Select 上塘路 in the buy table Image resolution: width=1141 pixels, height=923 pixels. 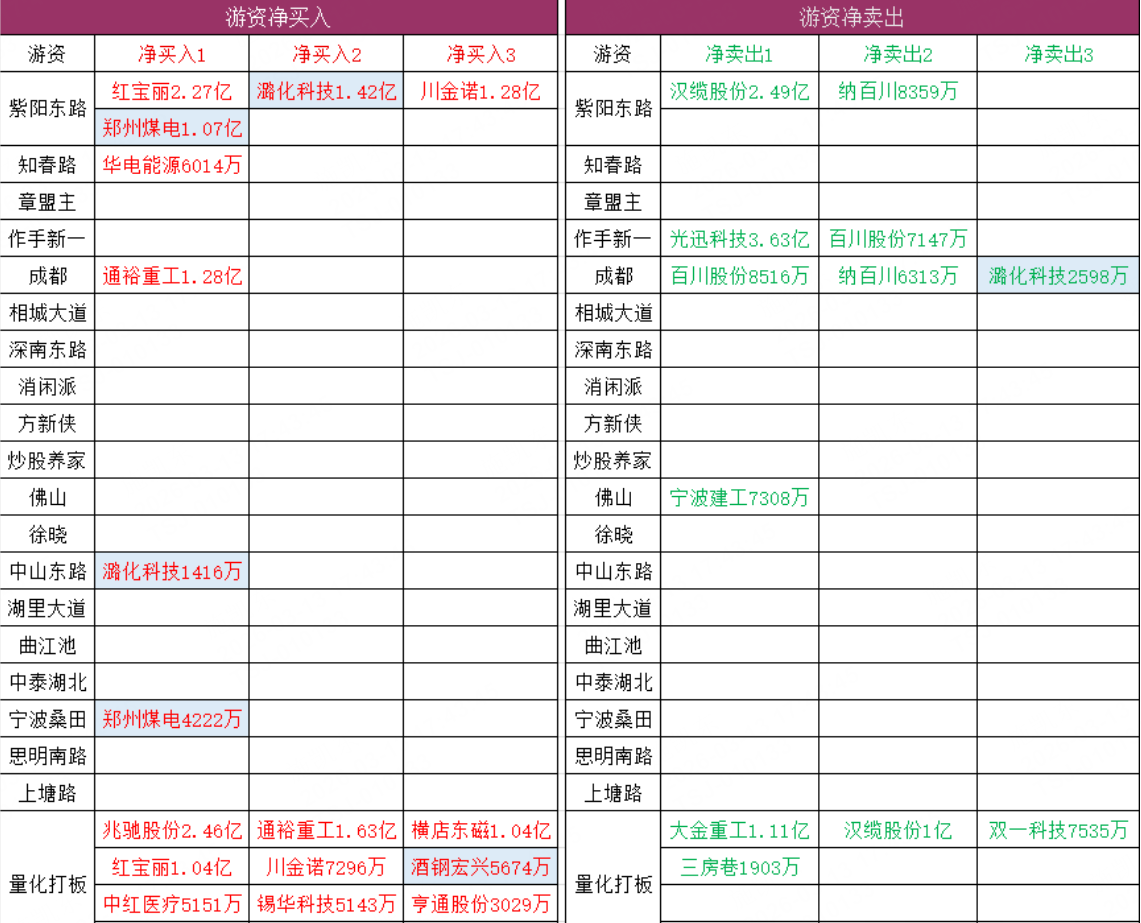point(47,793)
